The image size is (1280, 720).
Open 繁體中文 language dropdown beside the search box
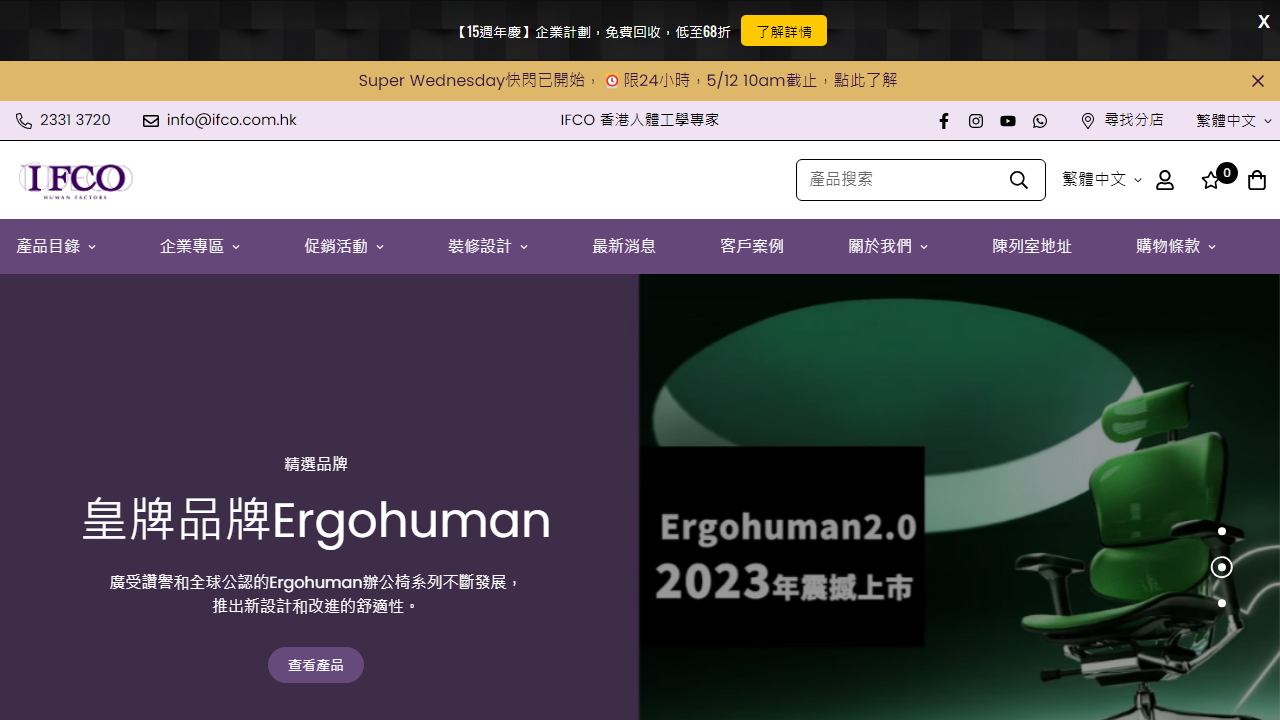(x=1102, y=180)
